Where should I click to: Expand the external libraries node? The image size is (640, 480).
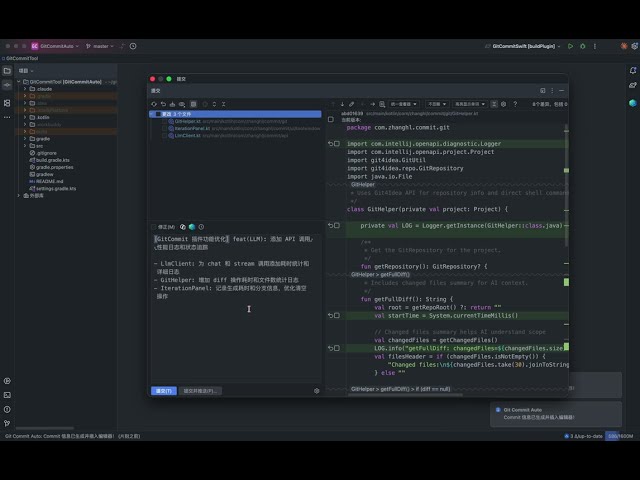[x=18, y=196]
